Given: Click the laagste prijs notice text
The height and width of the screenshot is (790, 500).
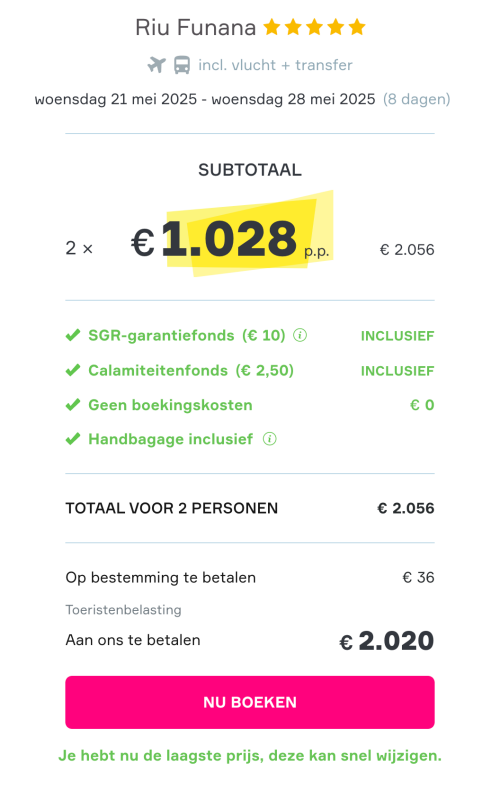Looking at the screenshot, I should 250,756.
